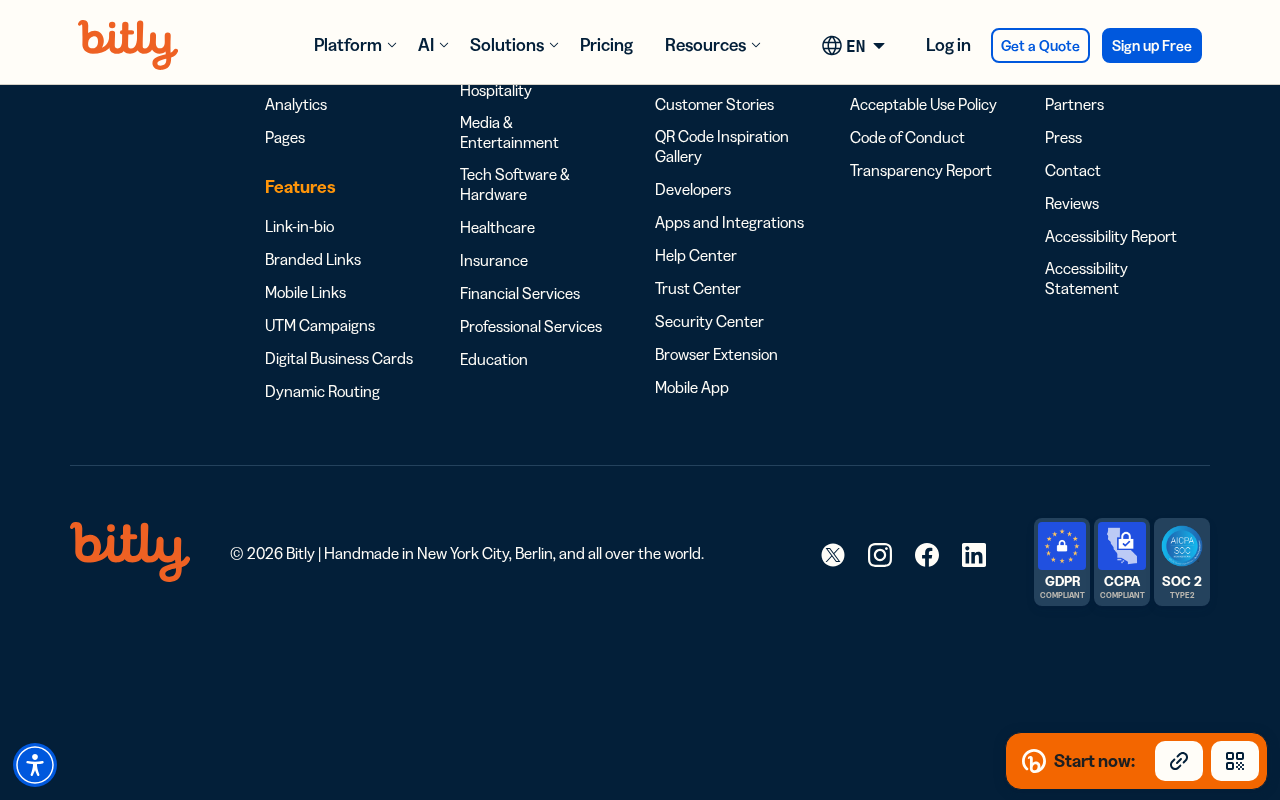Expand the Resources menu in header
Screen dimensions: 1280x800
(x=713, y=45)
